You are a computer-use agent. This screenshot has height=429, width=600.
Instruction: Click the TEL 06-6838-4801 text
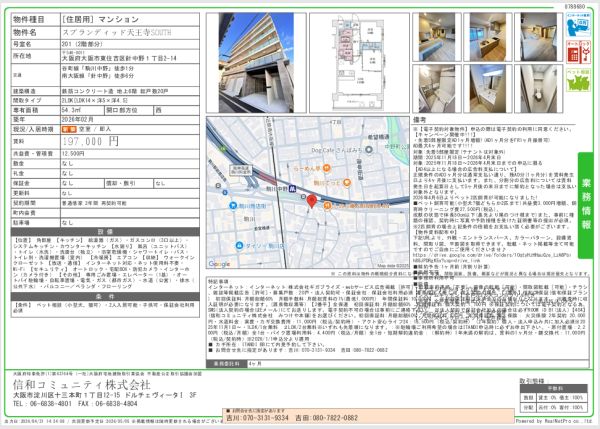[42, 404]
